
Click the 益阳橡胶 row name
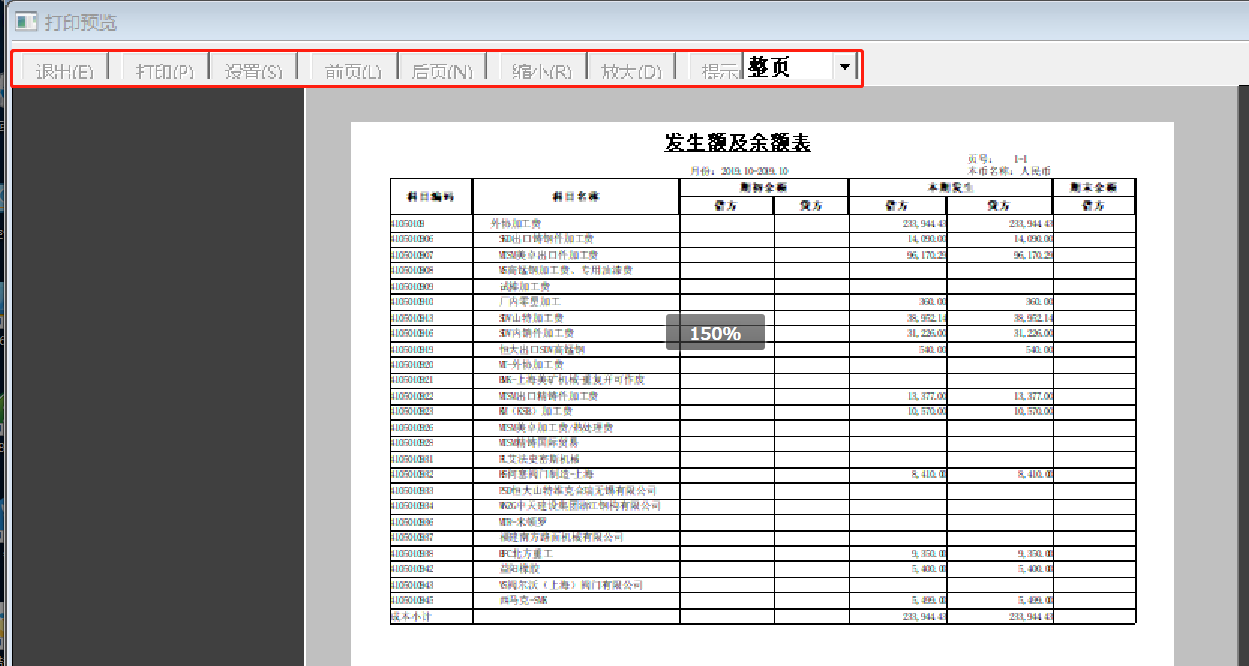[x=519, y=568]
